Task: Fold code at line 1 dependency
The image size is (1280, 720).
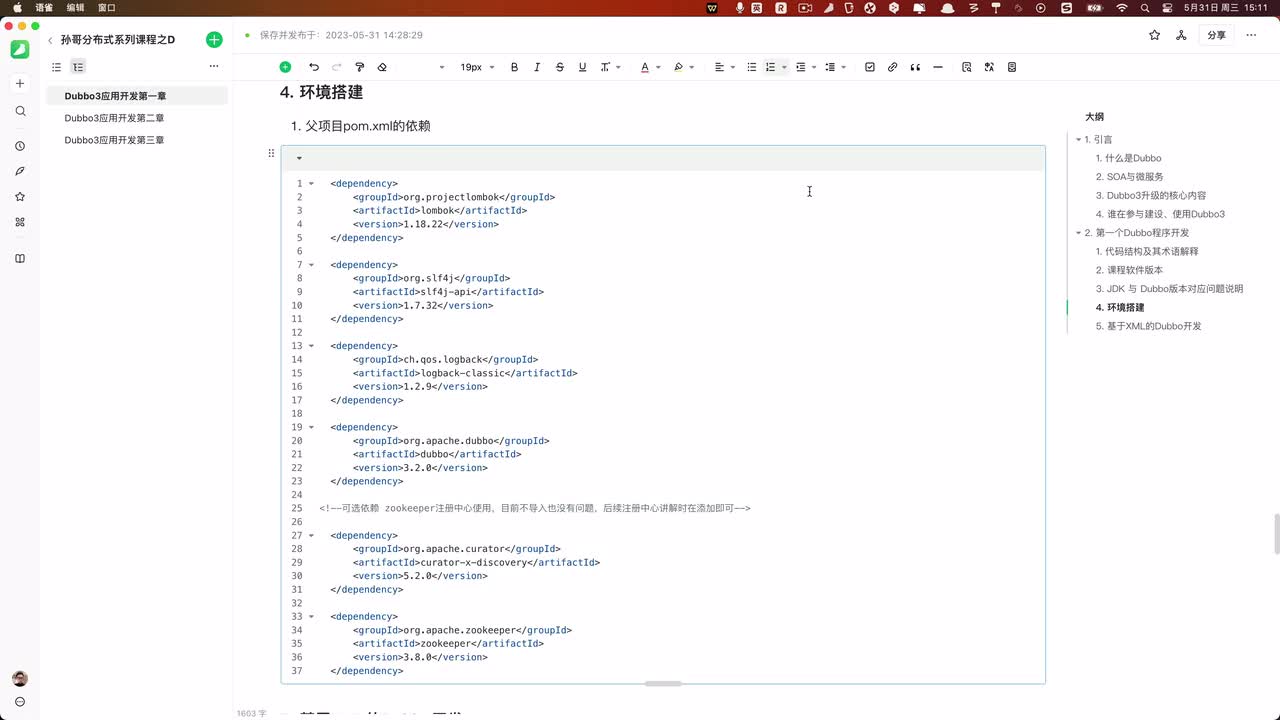Action: [x=311, y=184]
